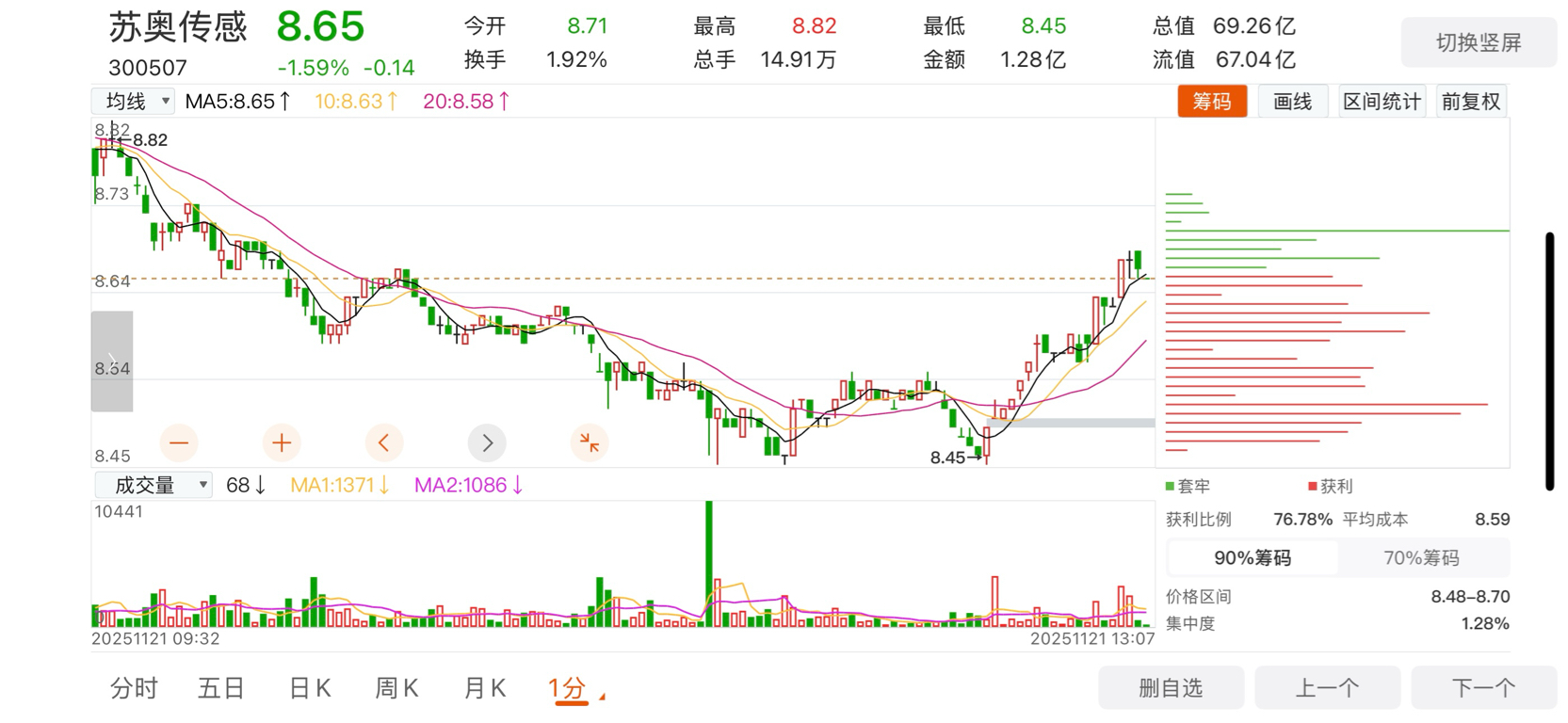Switch to 周K chart
The height and width of the screenshot is (723, 1568).
[396, 688]
